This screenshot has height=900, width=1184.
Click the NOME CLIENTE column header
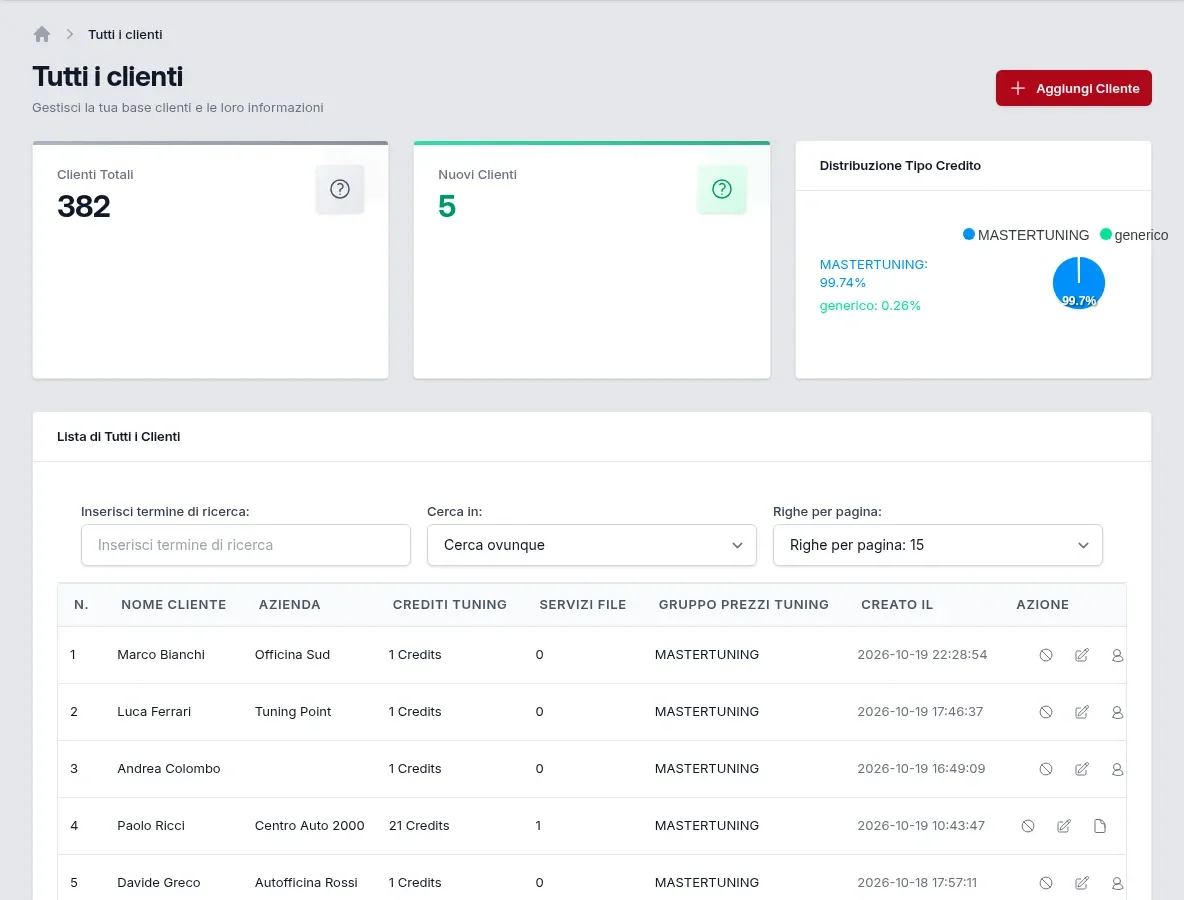click(174, 605)
